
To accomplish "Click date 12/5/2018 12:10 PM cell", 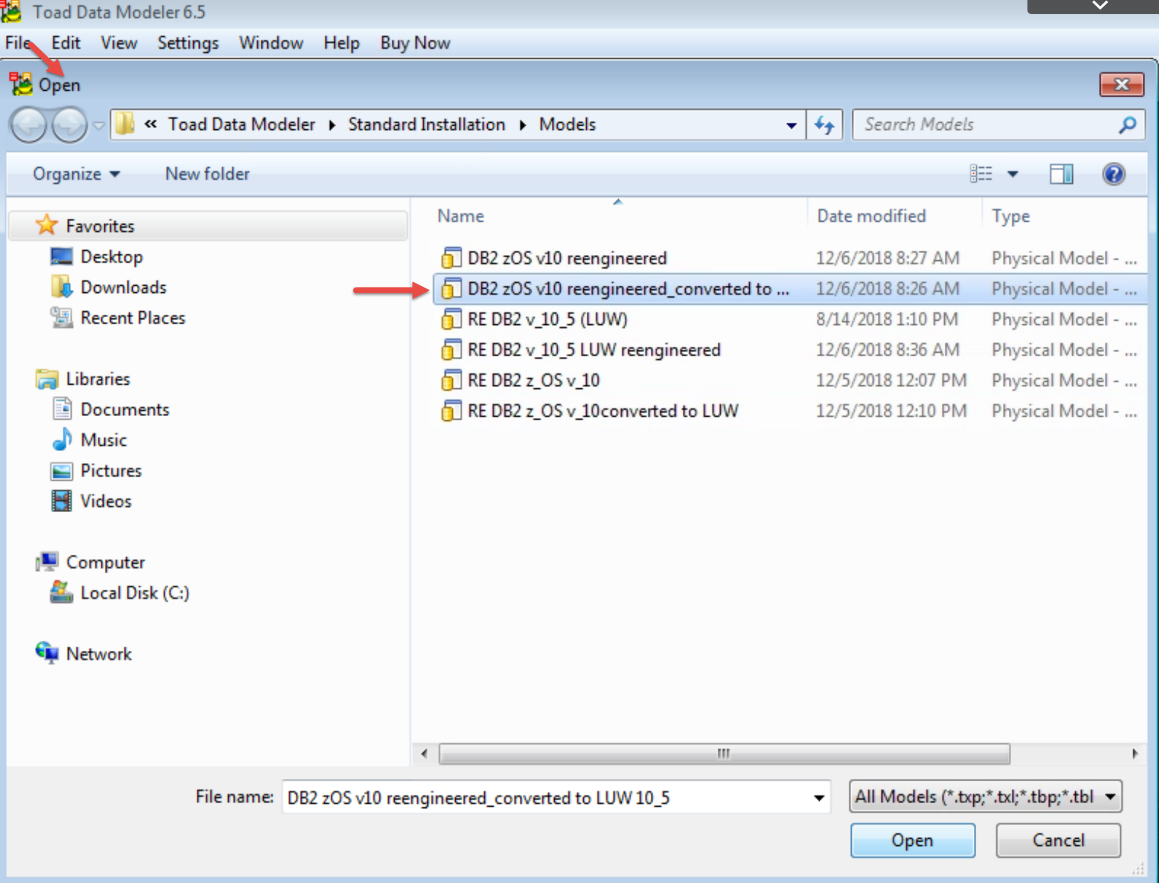I will pos(891,411).
